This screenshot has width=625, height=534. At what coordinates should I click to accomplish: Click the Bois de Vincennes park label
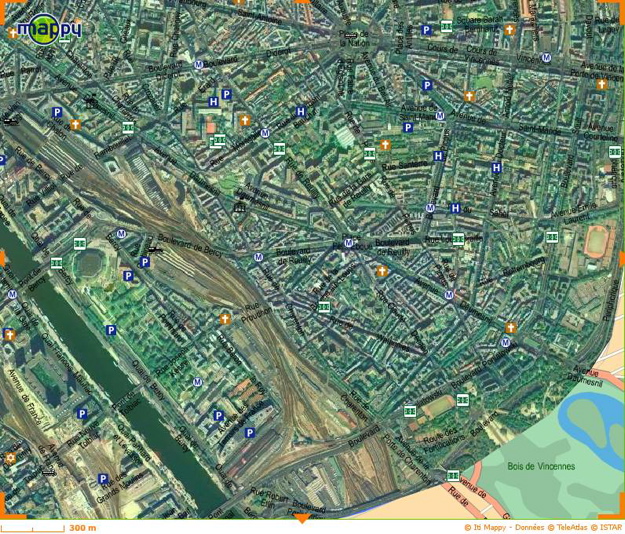[541, 466]
